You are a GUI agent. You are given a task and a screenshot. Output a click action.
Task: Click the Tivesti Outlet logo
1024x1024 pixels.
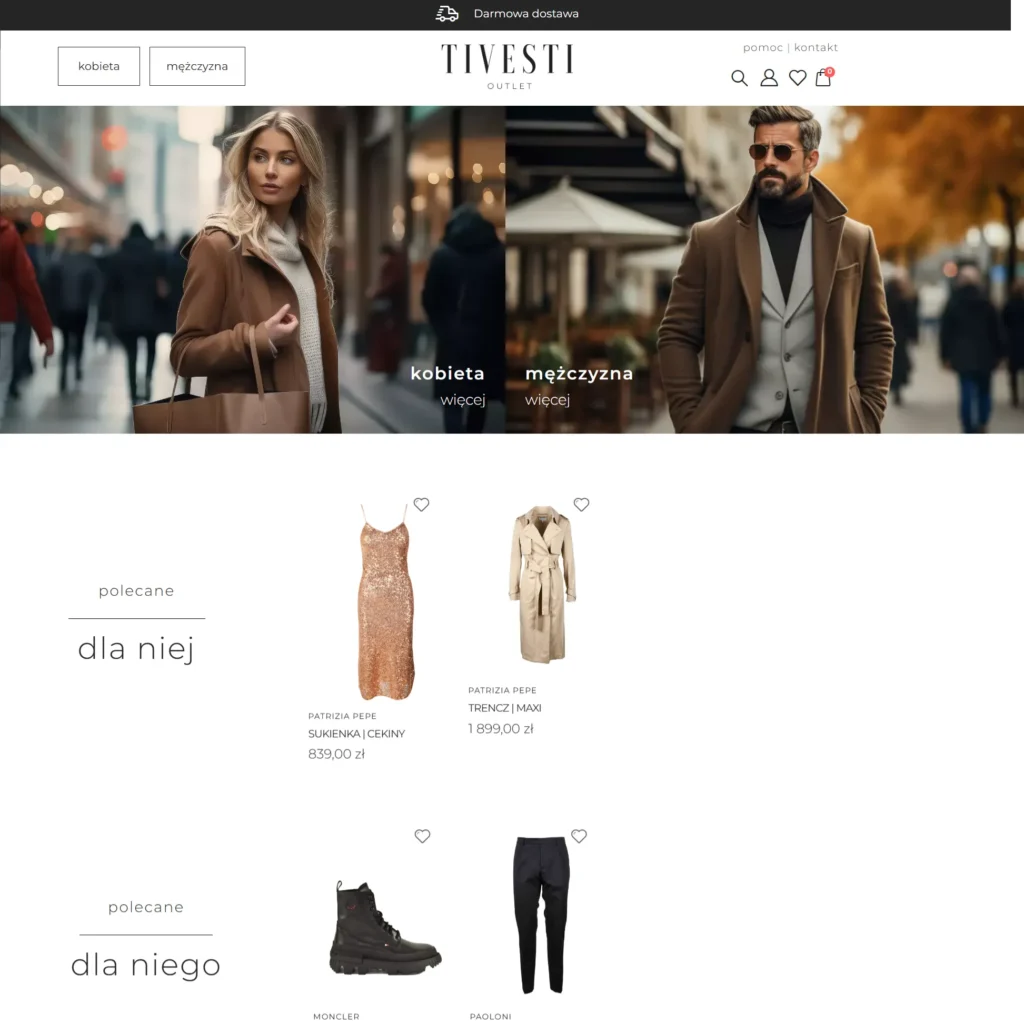coord(507,67)
